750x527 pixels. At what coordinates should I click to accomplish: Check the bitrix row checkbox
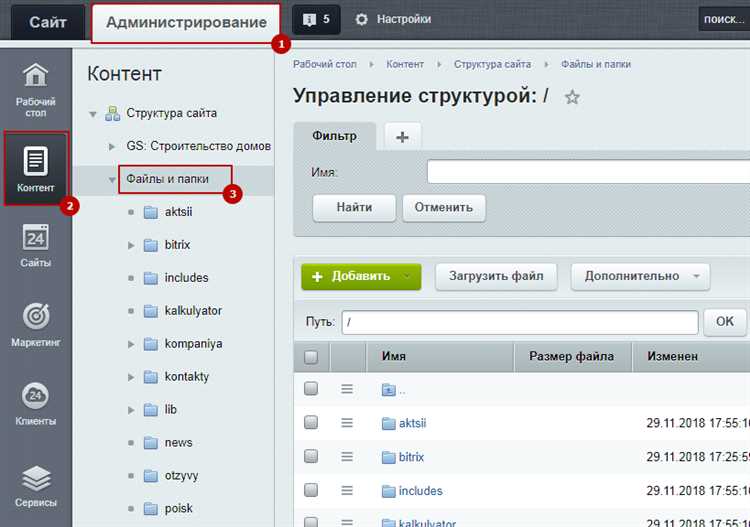pyautogui.click(x=311, y=456)
